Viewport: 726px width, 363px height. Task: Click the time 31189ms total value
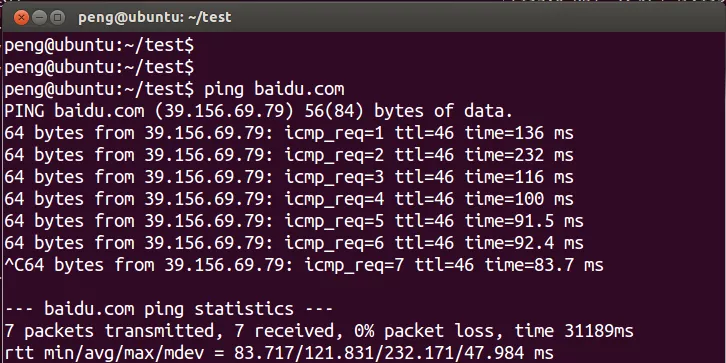[x=574, y=332]
